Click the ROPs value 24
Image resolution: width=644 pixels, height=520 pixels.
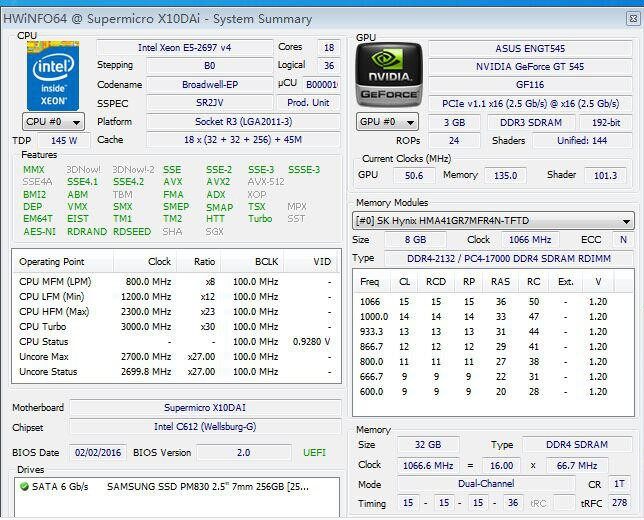click(x=454, y=140)
